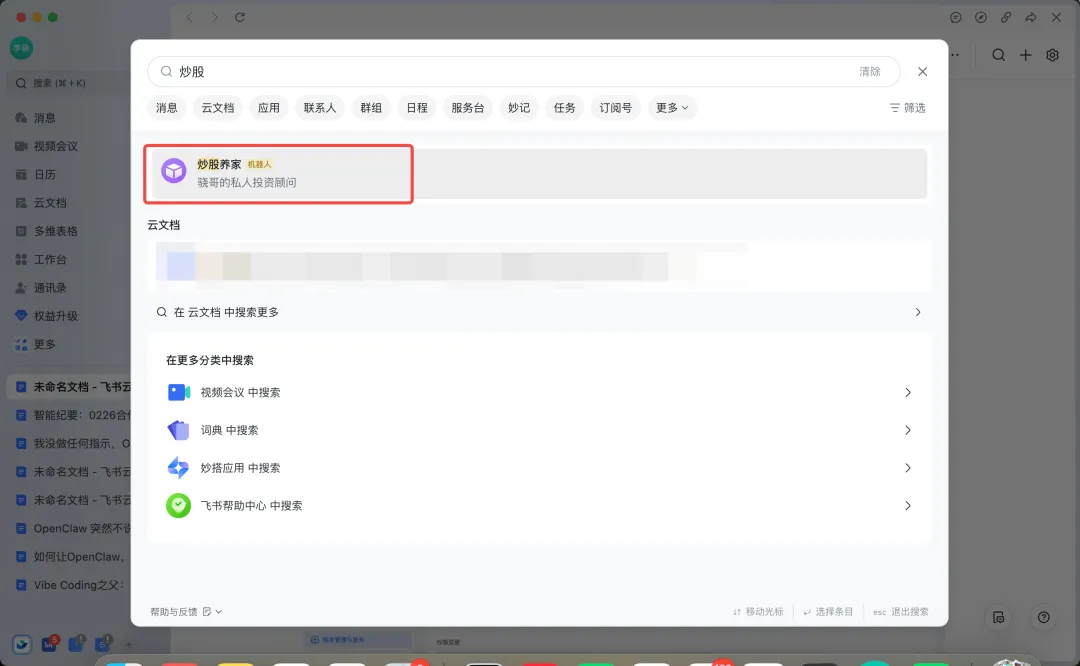Screen dimensions: 1080x666
Task: Expand the 视频会议 中搜索 chevron
Action: (x=908, y=392)
